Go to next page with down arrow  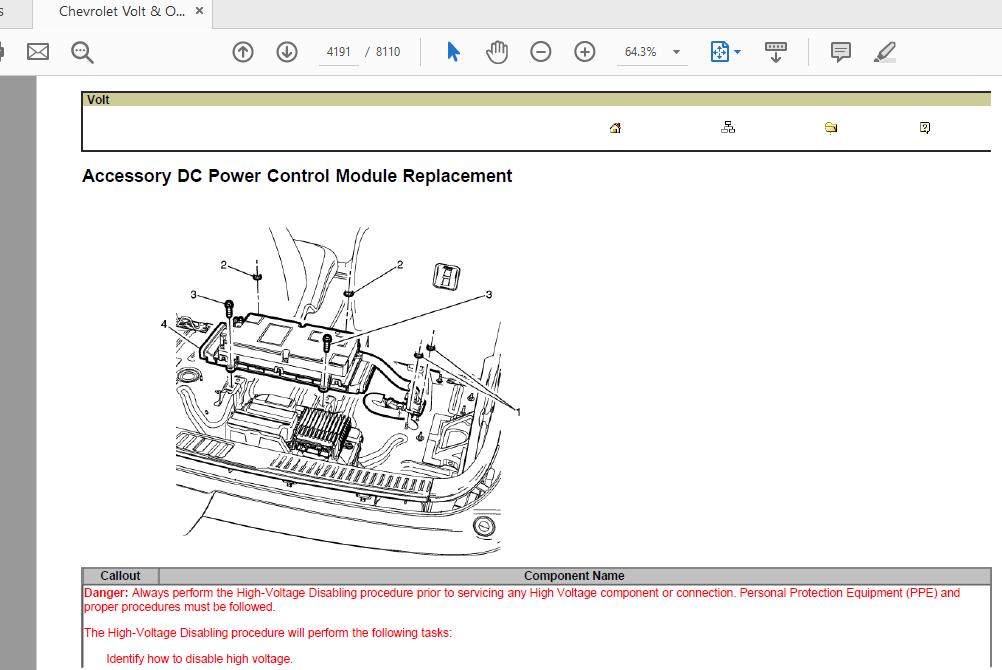coord(287,52)
